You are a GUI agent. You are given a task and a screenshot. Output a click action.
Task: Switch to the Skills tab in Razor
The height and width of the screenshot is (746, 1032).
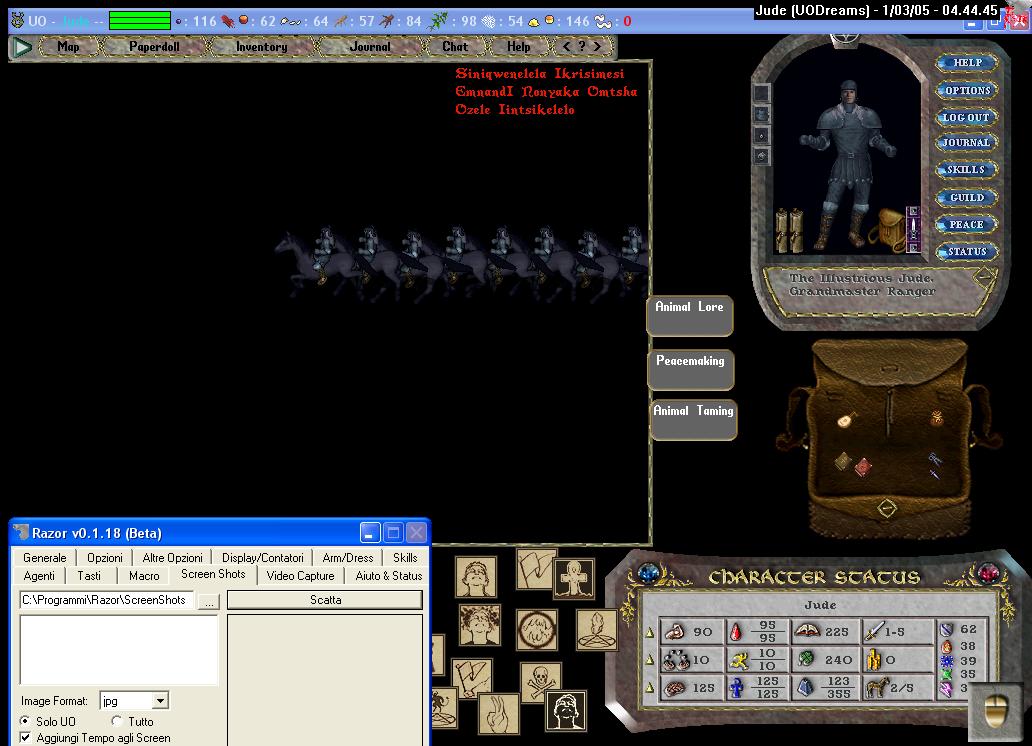[x=405, y=558]
